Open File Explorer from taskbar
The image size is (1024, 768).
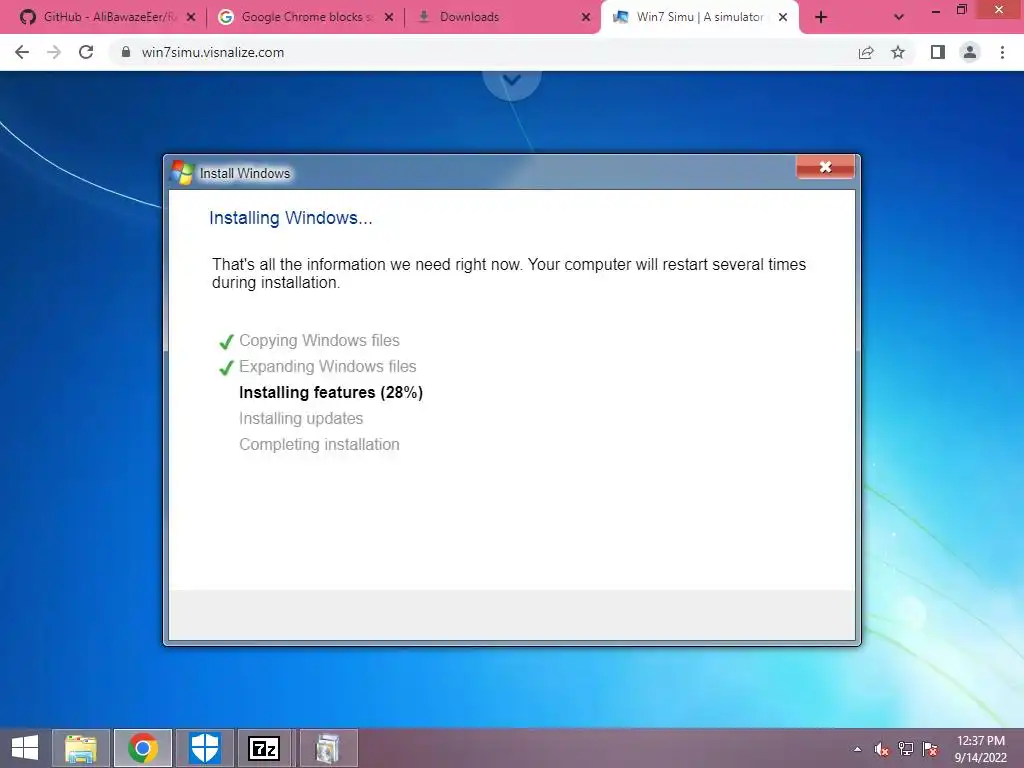(81, 748)
